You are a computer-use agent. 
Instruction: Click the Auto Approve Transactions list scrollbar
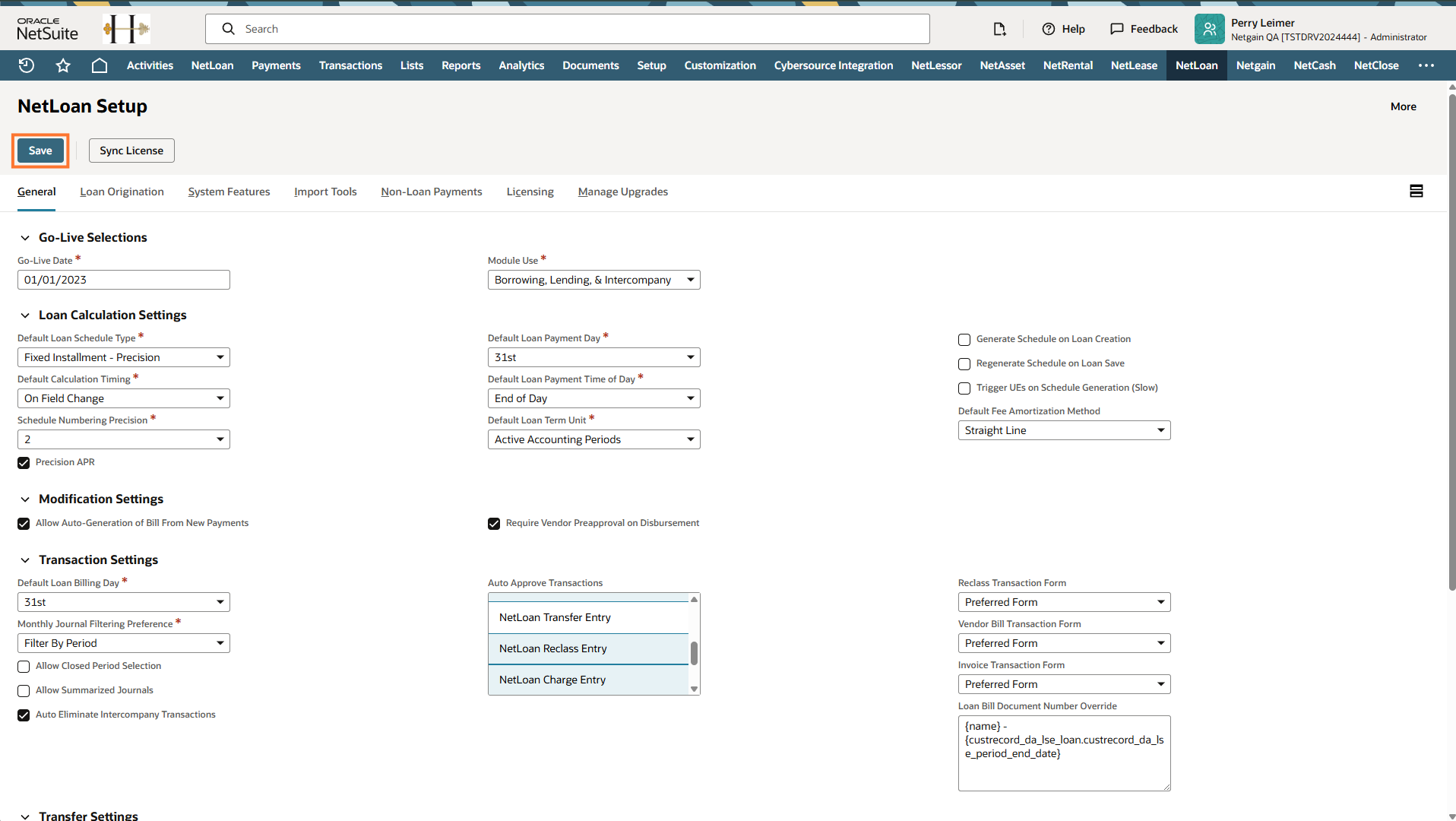pos(694,652)
